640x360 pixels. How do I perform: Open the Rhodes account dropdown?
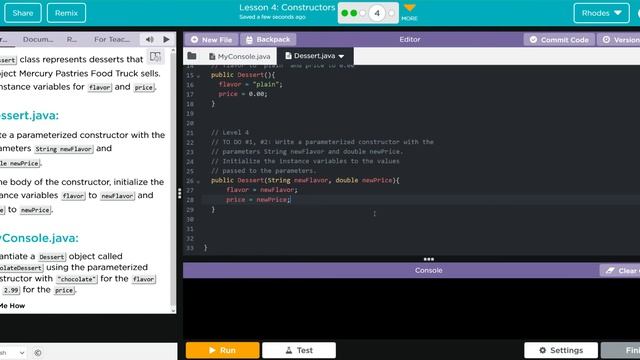point(601,13)
